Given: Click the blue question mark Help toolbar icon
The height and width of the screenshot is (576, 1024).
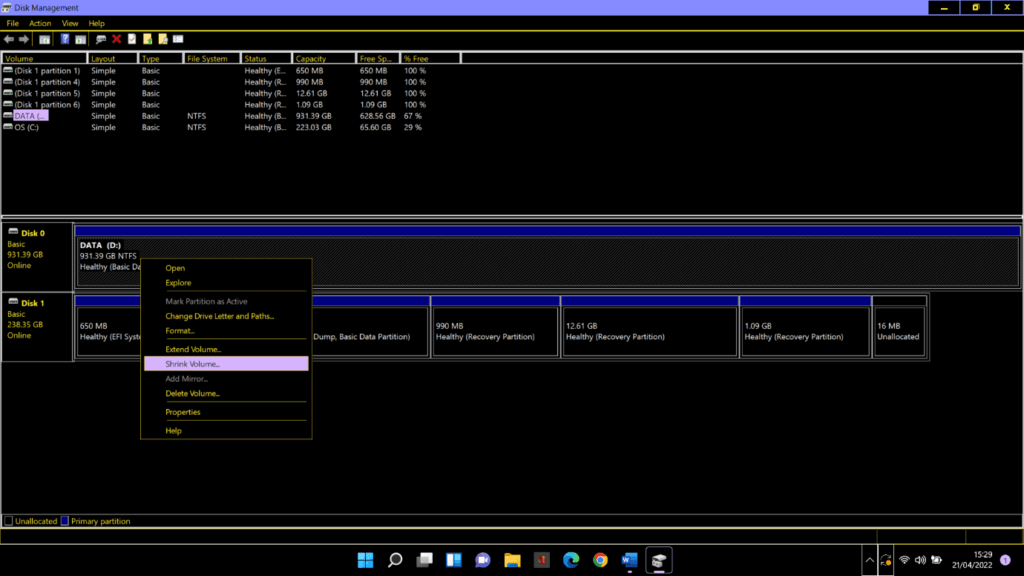Looking at the screenshot, I should [65, 39].
